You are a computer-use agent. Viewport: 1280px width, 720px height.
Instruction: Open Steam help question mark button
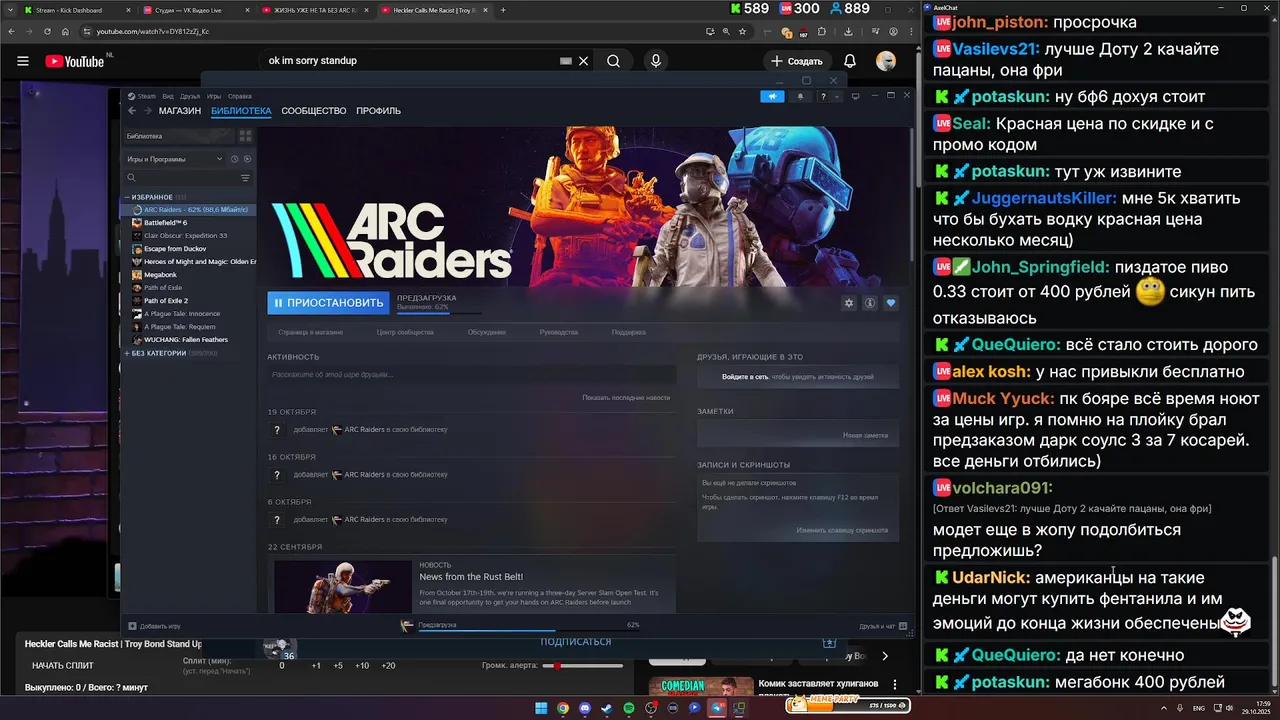tap(823, 96)
